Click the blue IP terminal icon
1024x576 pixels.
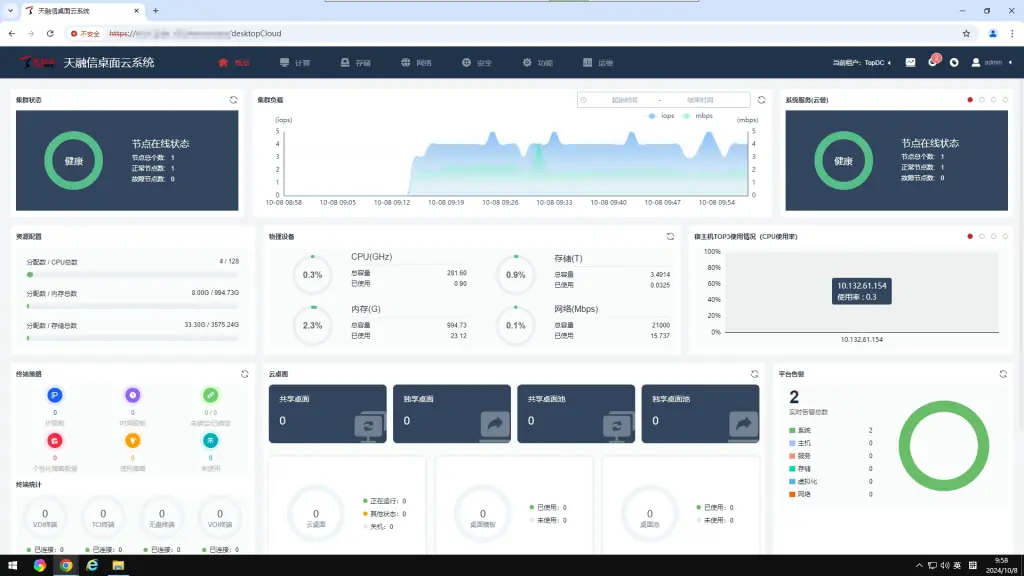[x=54, y=395]
